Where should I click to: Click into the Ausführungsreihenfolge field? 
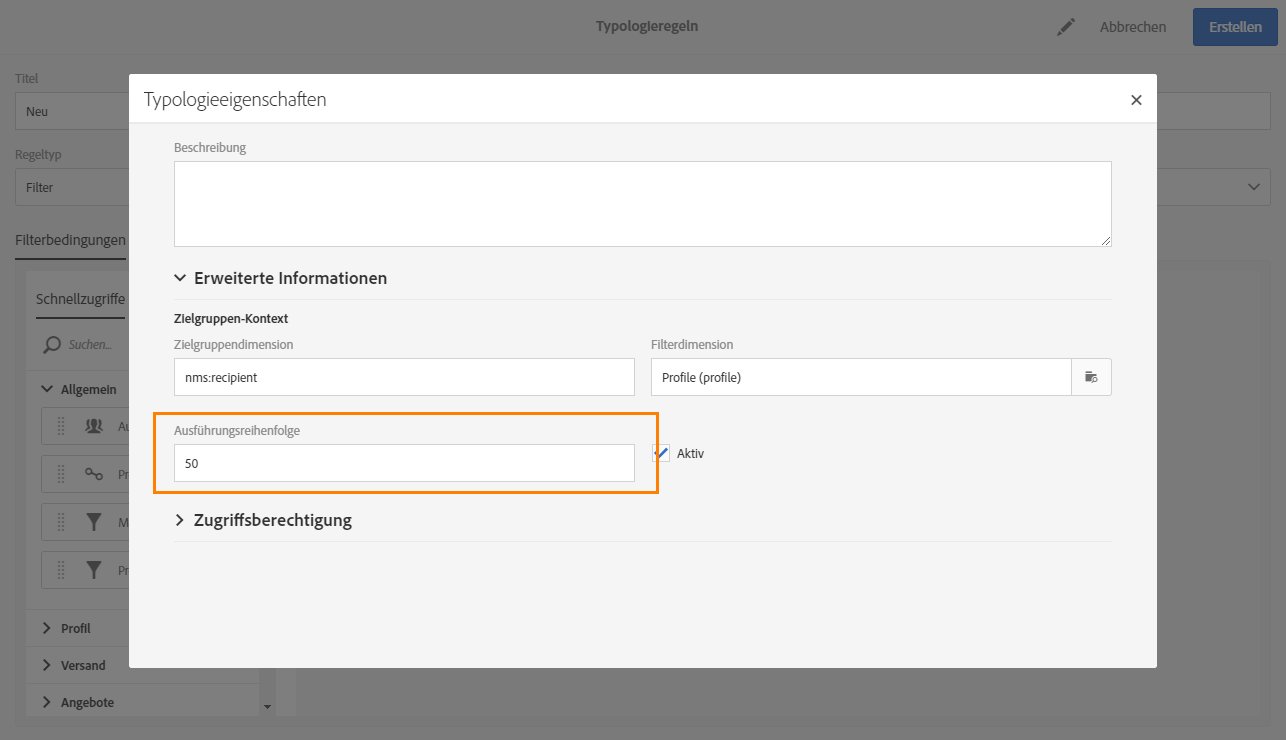(x=404, y=463)
